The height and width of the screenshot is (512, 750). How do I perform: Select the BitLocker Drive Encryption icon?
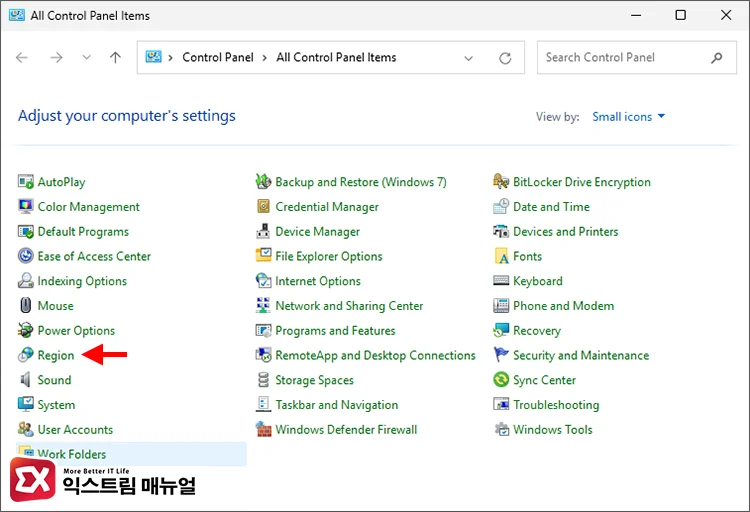pyautogui.click(x=502, y=182)
